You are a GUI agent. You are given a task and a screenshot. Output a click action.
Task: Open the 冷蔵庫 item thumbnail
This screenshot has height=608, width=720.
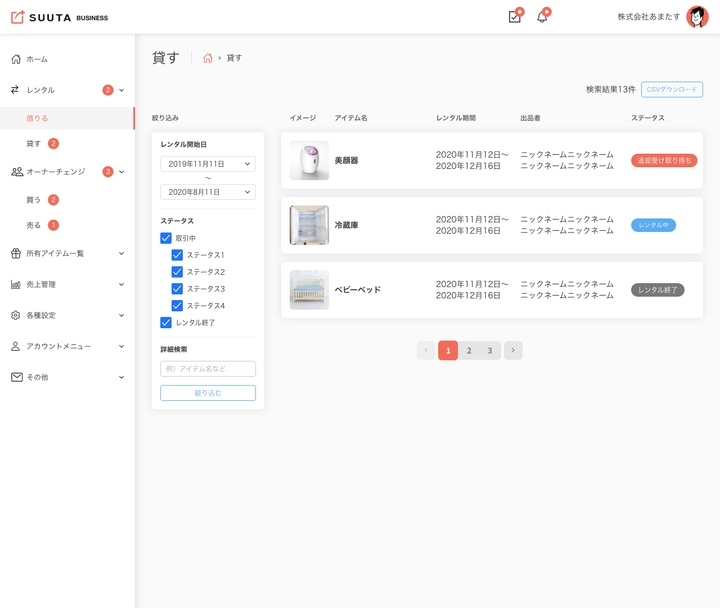click(309, 225)
